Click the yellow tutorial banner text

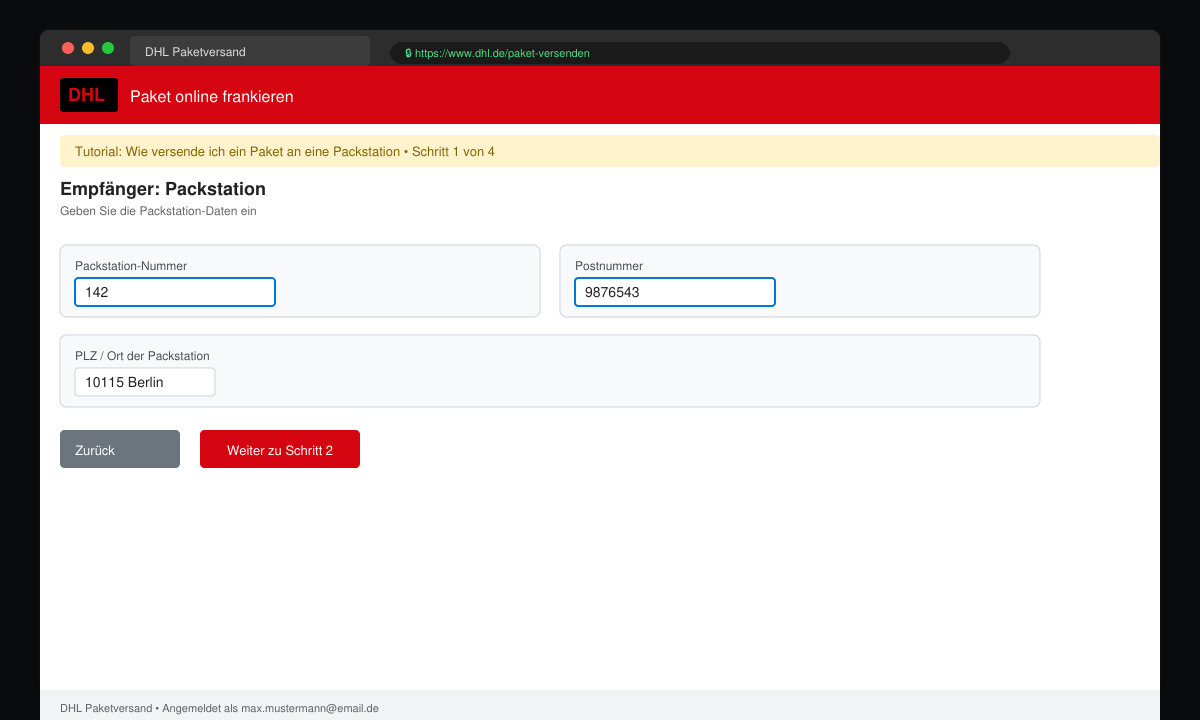pos(285,152)
